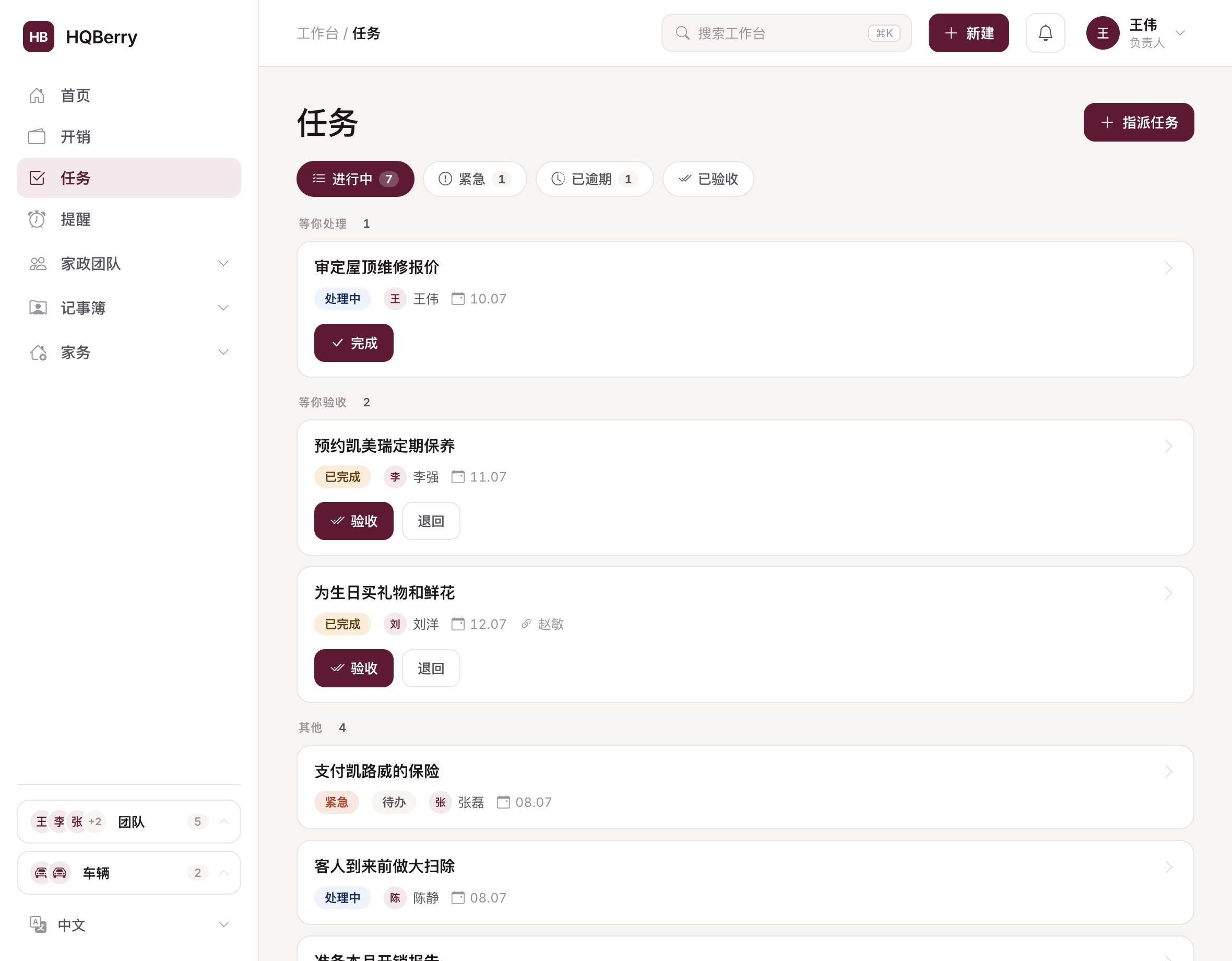Click 退回 for 预约凯美瑞定期保养
The height and width of the screenshot is (961, 1232).
(x=431, y=521)
